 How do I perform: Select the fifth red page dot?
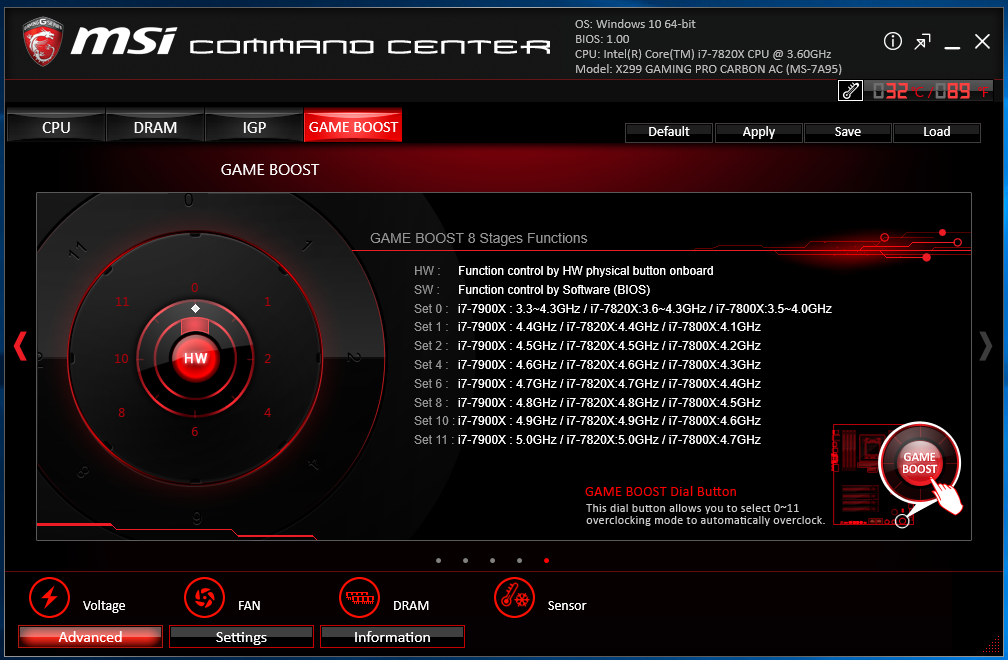coord(546,560)
